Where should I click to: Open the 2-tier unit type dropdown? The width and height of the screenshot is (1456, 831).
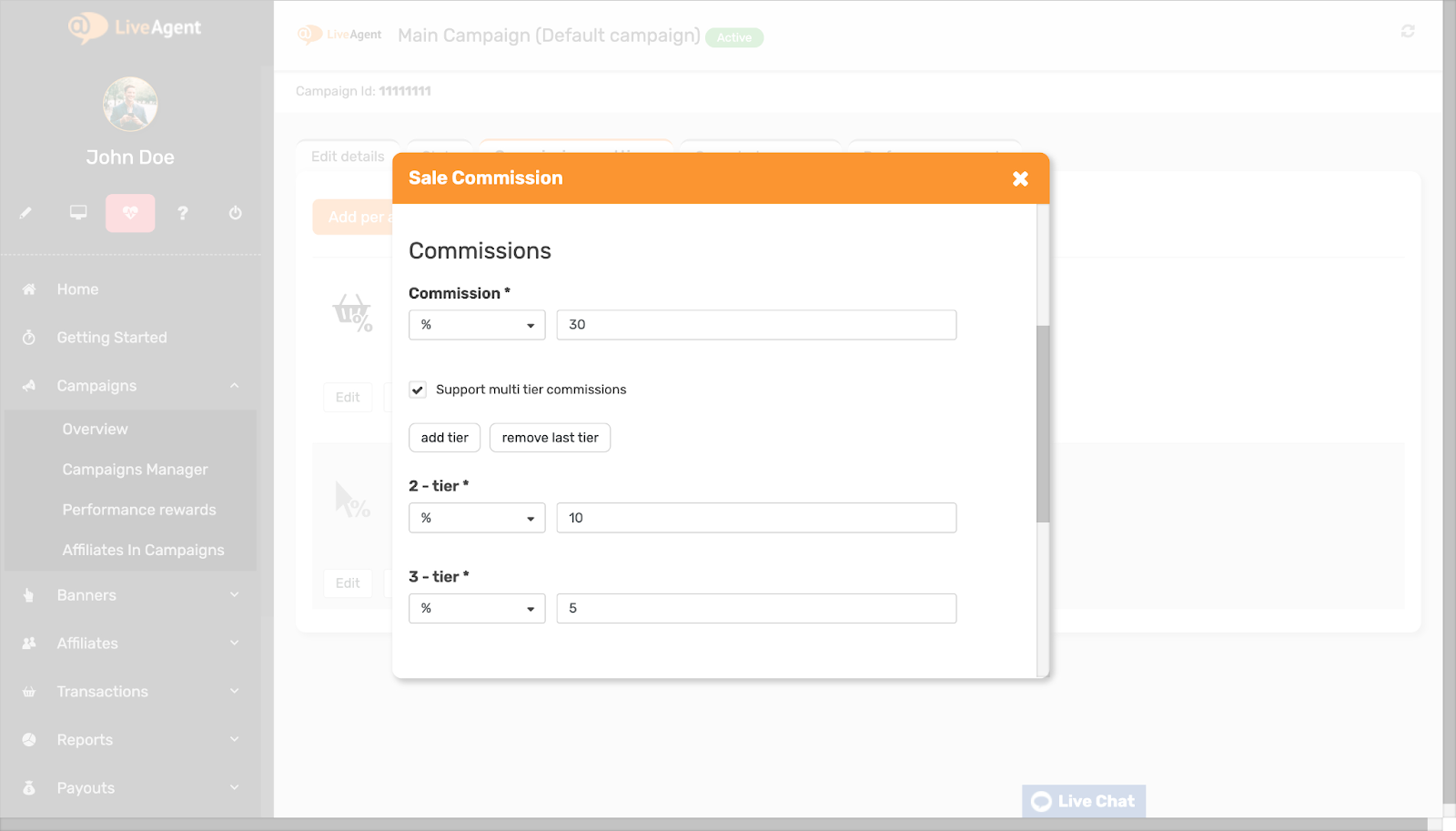coord(476,517)
